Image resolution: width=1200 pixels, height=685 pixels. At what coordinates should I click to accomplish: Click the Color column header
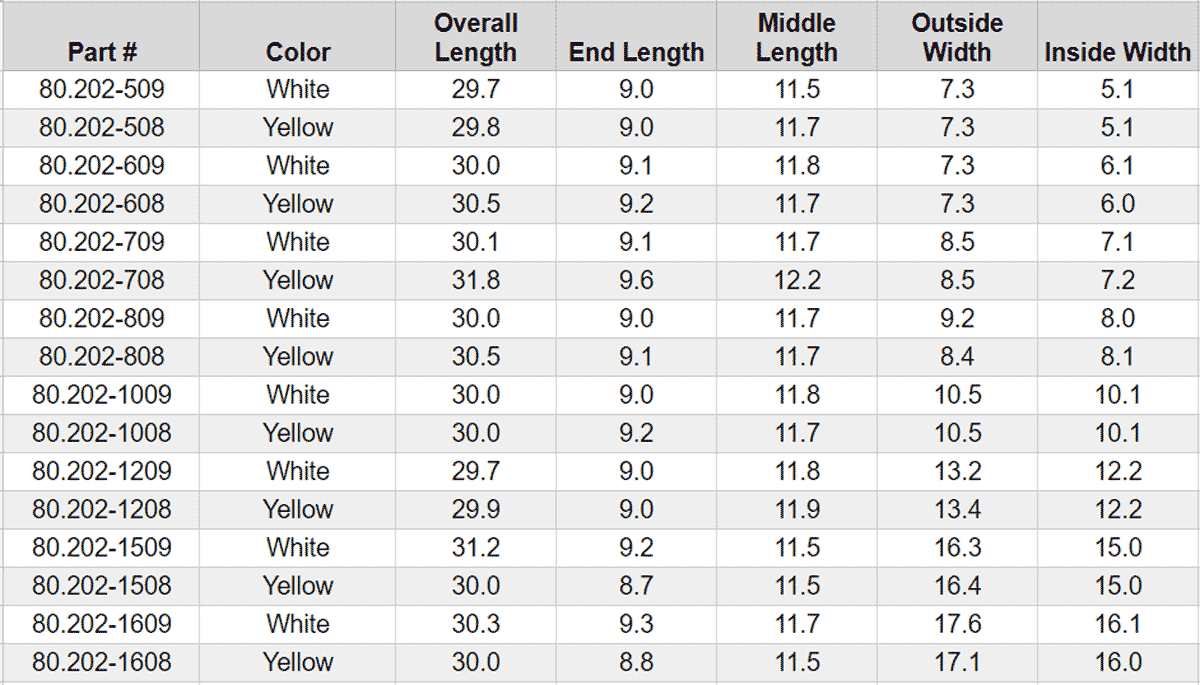pos(298,36)
